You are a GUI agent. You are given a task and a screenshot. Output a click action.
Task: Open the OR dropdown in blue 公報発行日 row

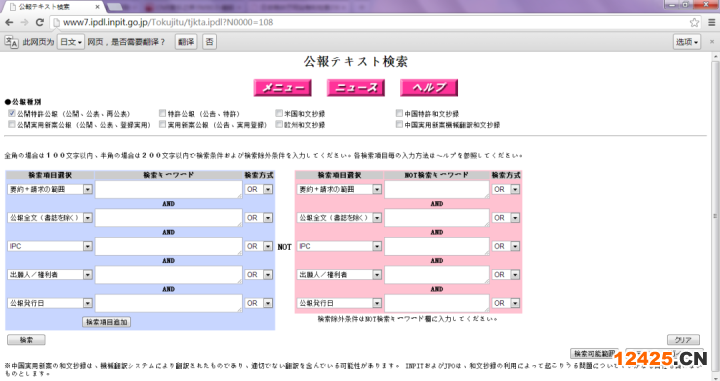click(259, 303)
